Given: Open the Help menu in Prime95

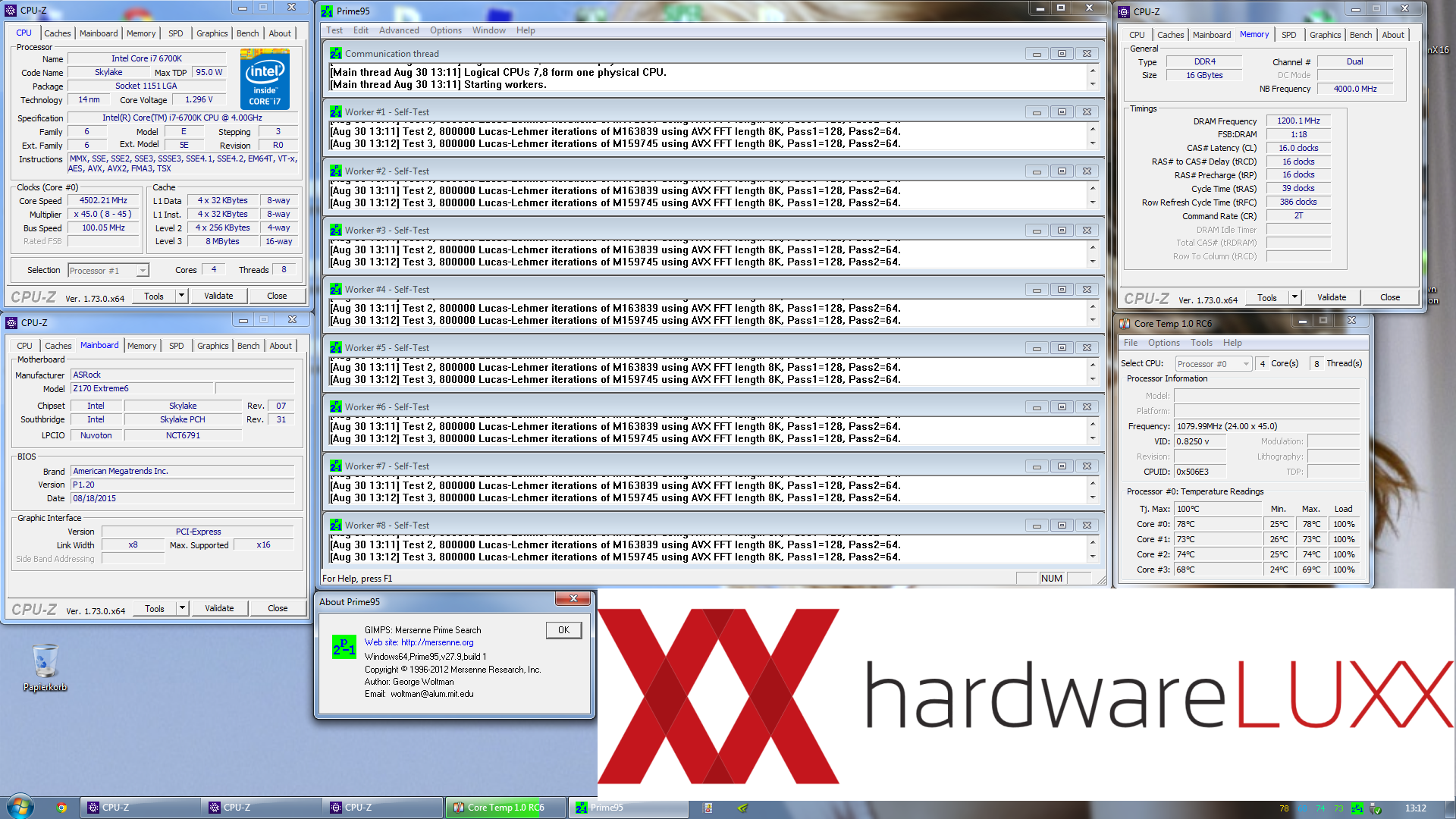Looking at the screenshot, I should tap(526, 30).
